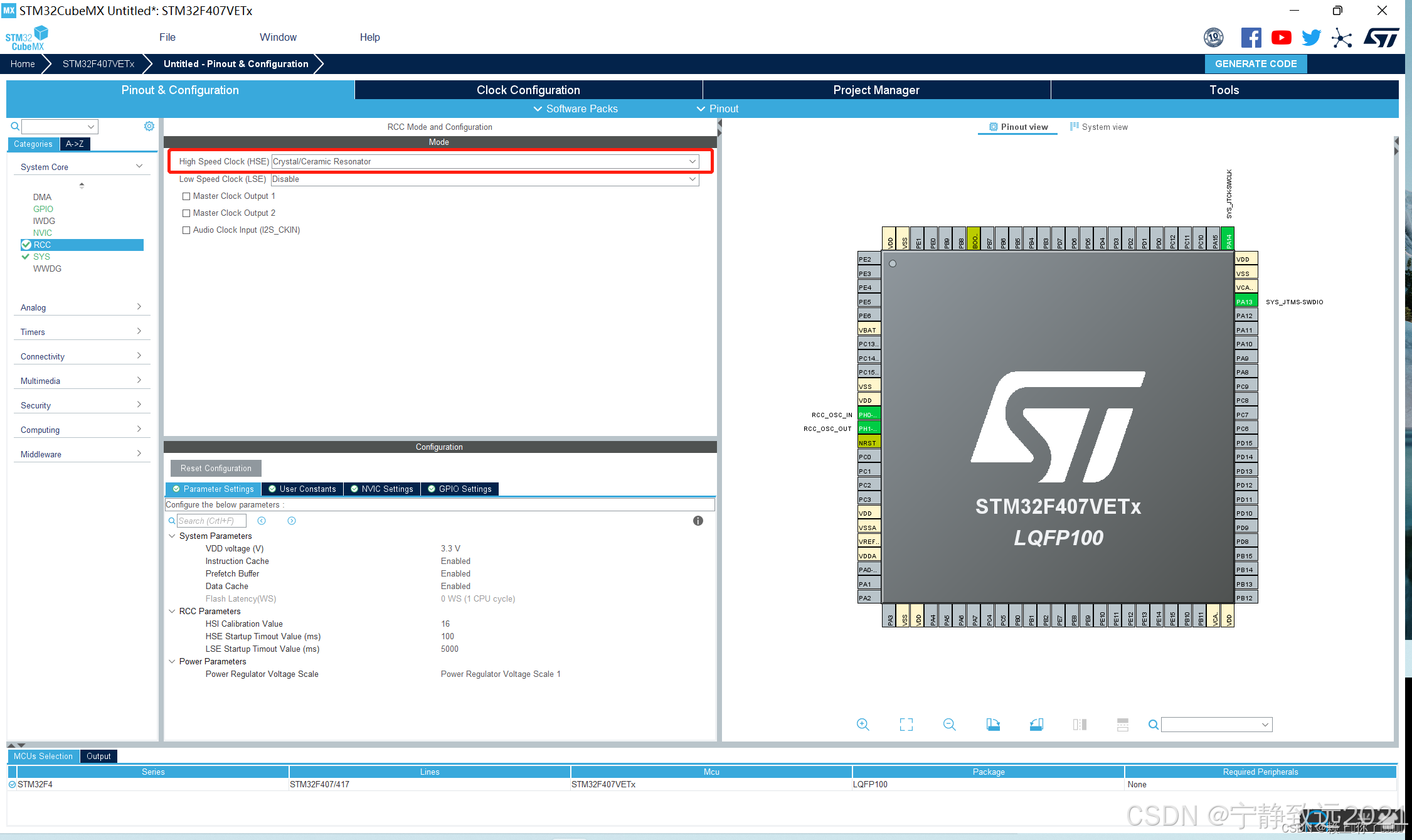Open the Window menu
The height and width of the screenshot is (840, 1412).
pyautogui.click(x=278, y=37)
